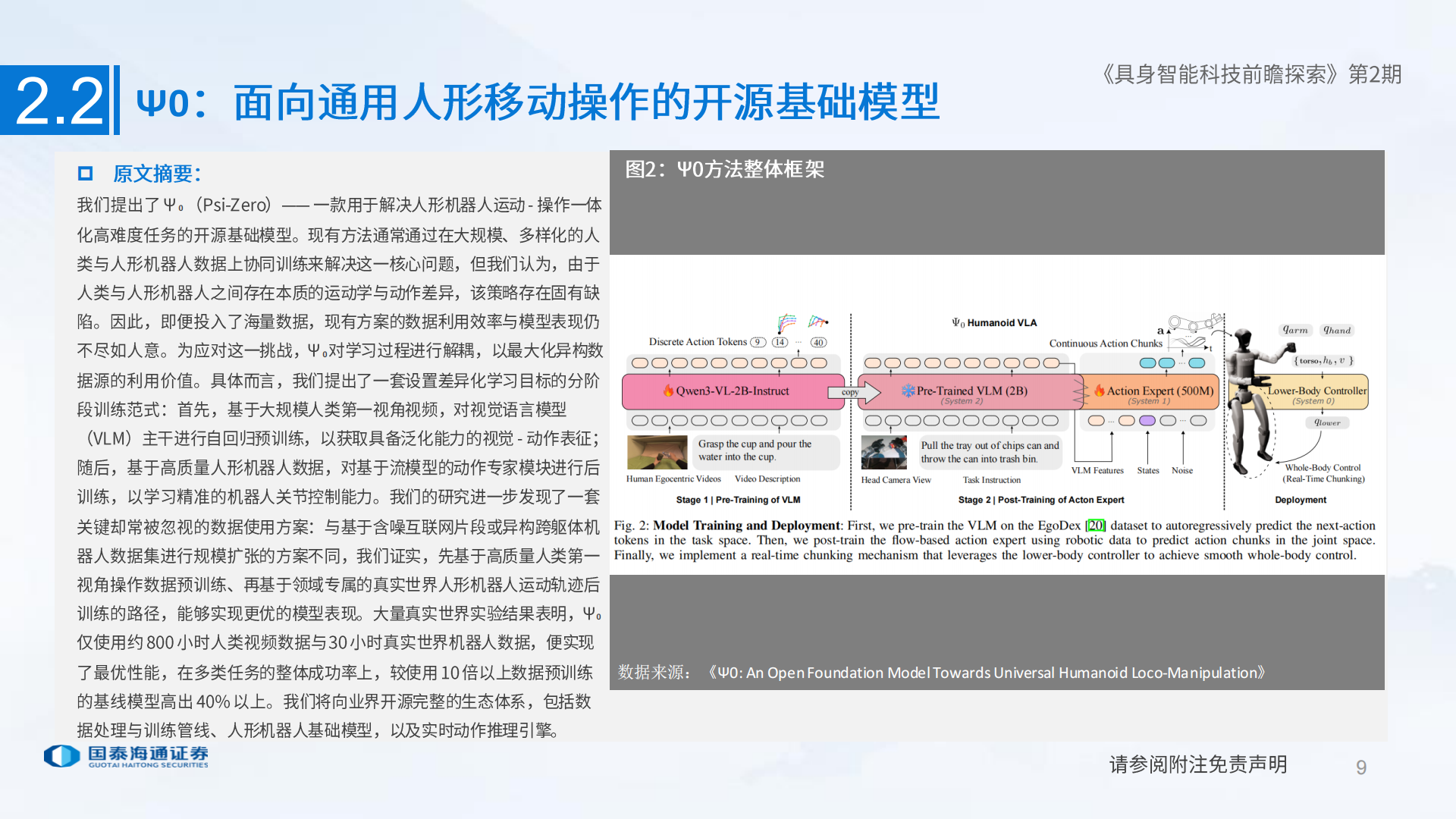Click the Human Egocentric Videos thumbnail
The width and height of the screenshot is (1456, 819).
657,453
